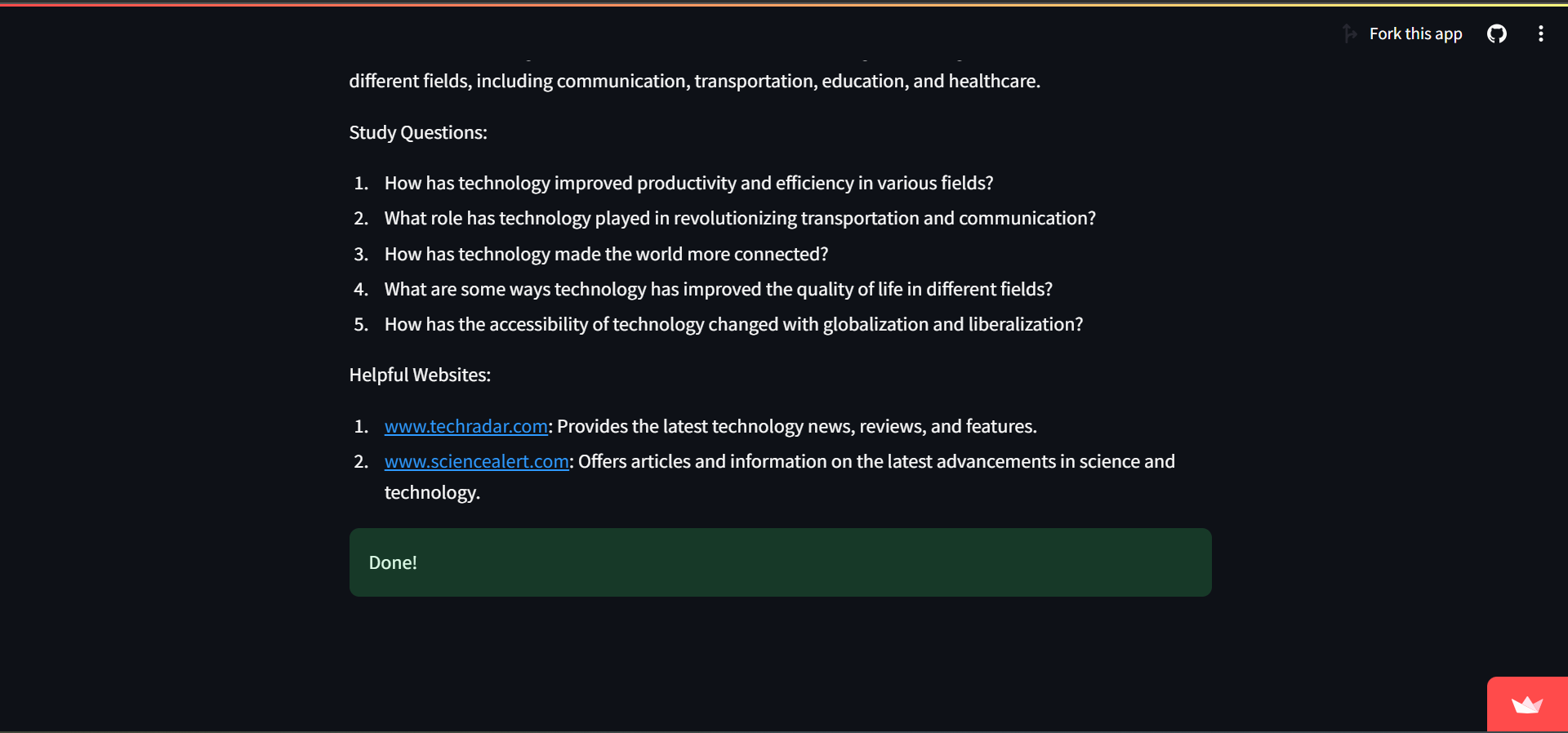The width and height of the screenshot is (1568, 733).
Task: Click the 'Study Questions:' heading
Action: (418, 132)
